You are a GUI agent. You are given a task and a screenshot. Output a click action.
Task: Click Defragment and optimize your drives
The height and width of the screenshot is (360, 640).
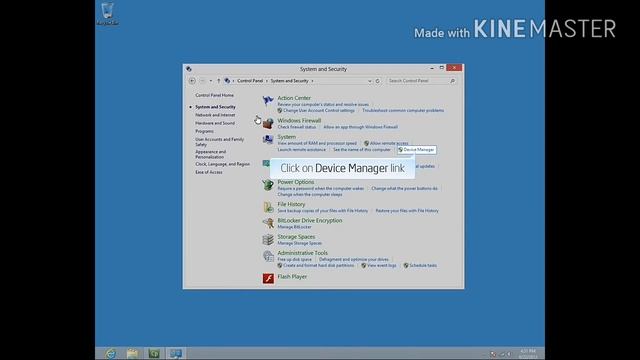pyautogui.click(x=354, y=260)
